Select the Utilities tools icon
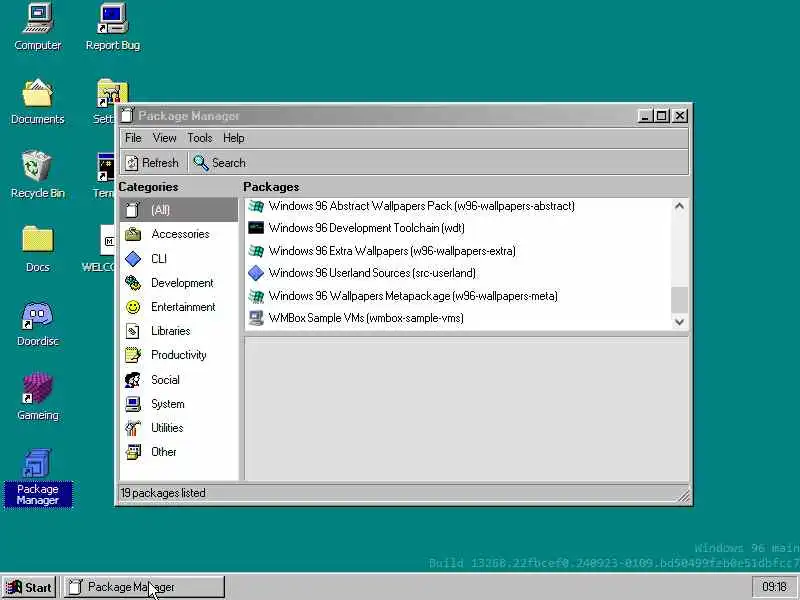The height and width of the screenshot is (600, 800). pos(133,428)
